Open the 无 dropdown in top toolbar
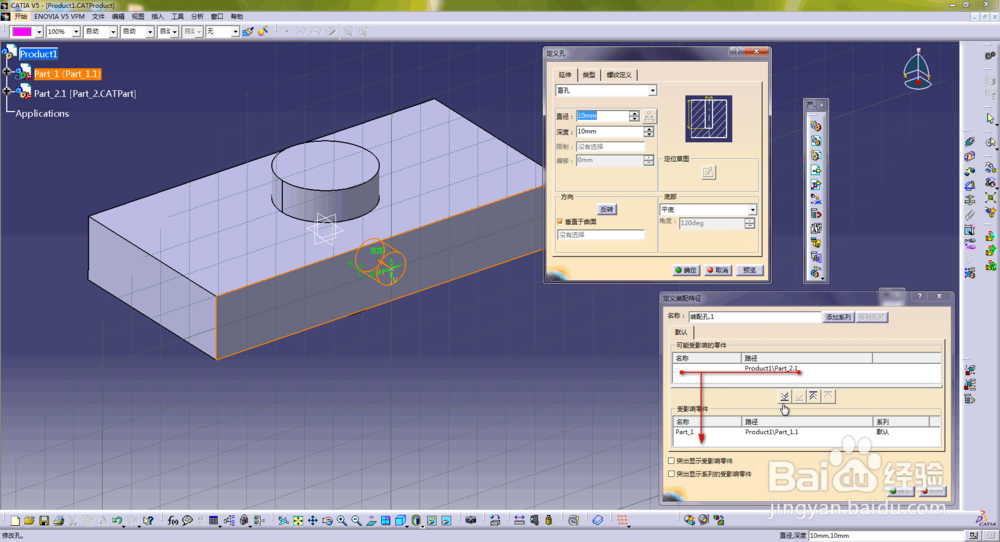Image resolution: width=1000 pixels, height=542 pixels. 235,31
